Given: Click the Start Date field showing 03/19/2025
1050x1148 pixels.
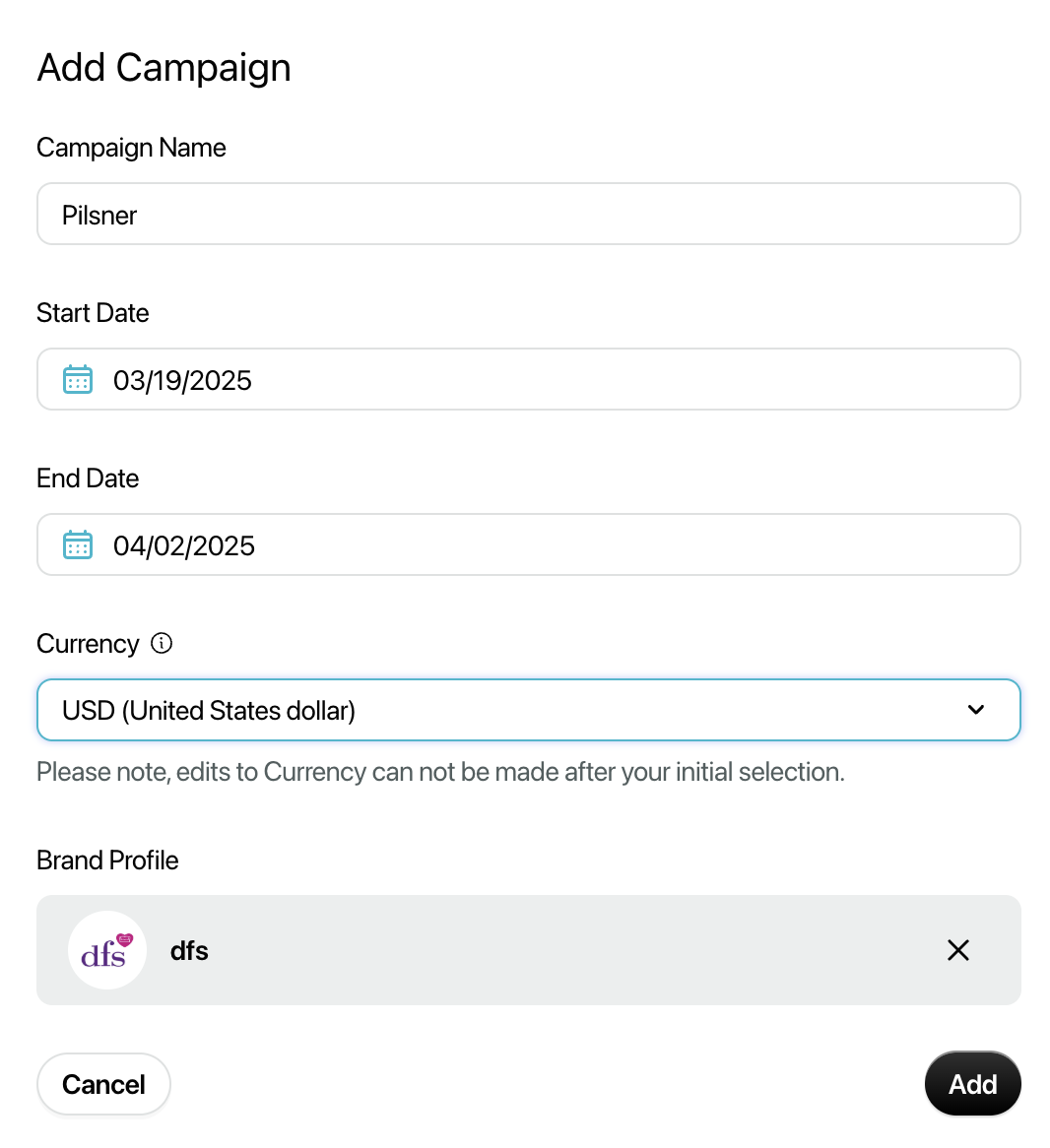Looking at the screenshot, I should pyautogui.click(x=529, y=379).
